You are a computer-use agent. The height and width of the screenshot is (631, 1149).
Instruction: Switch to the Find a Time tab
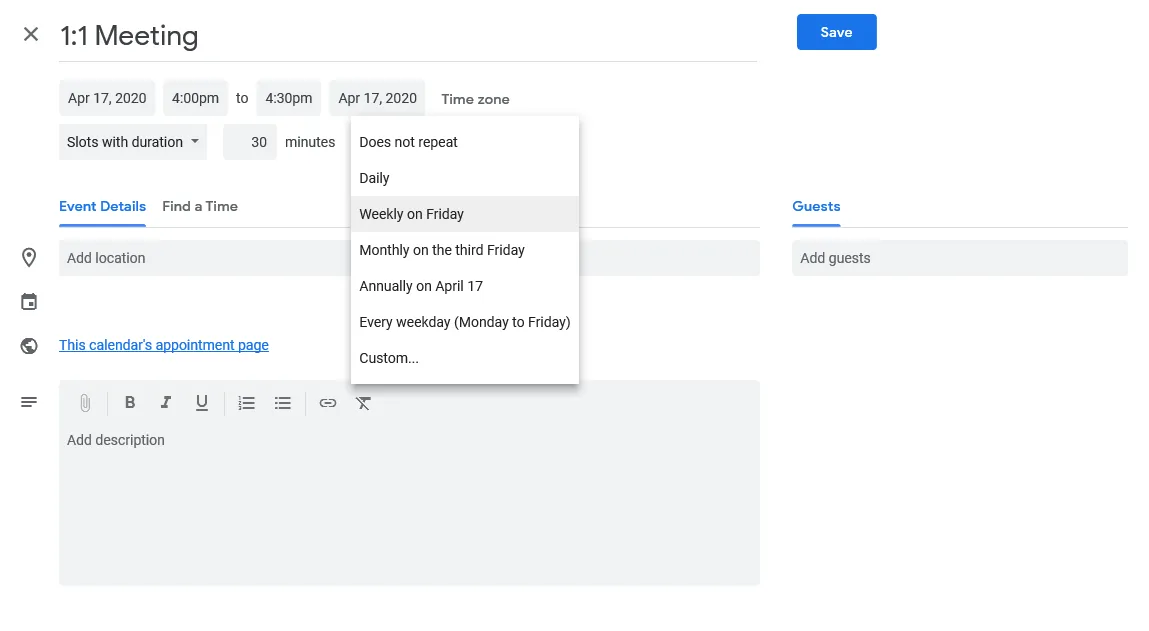(x=200, y=206)
